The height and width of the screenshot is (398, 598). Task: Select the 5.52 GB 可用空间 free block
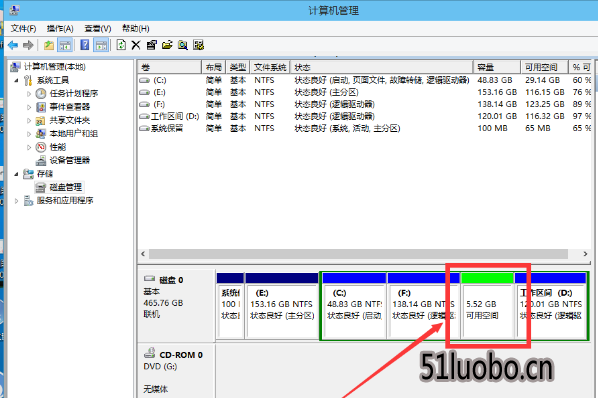tap(487, 305)
